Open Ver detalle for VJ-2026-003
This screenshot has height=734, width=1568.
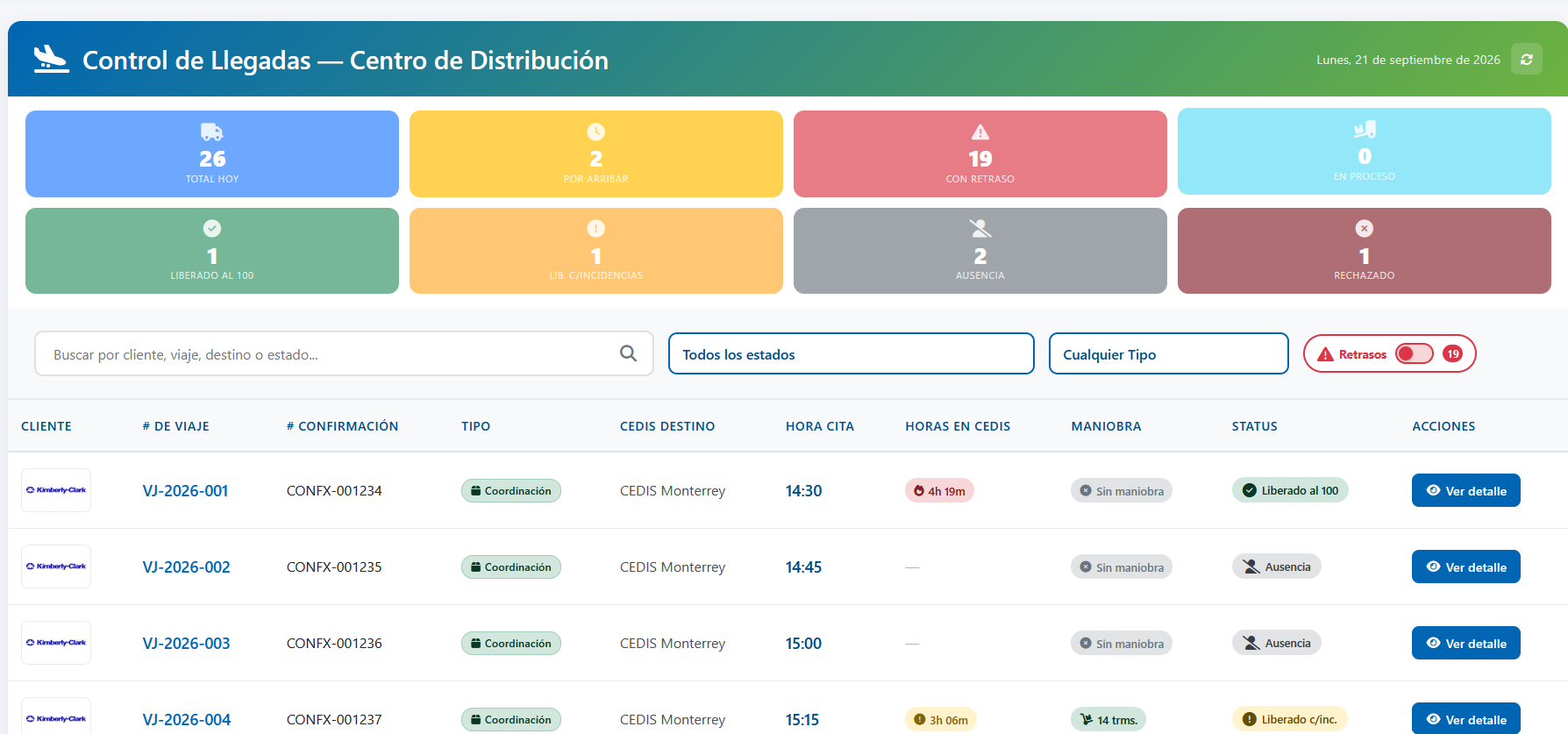coord(1466,643)
